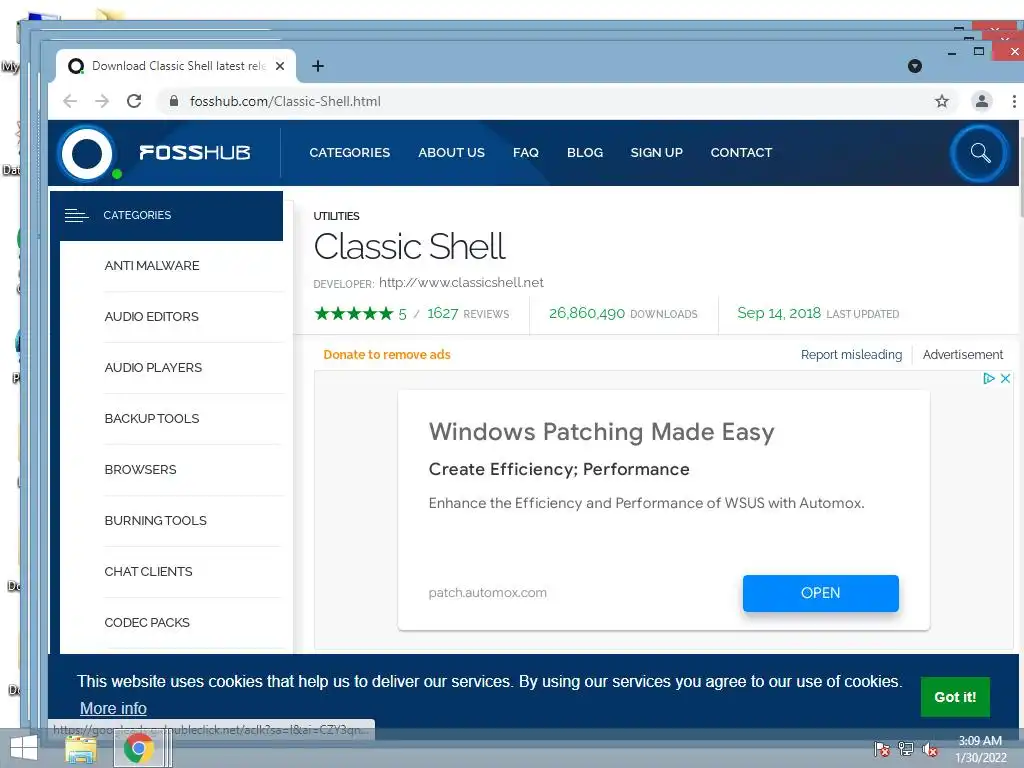Open the CONTACT menu item

click(x=741, y=153)
